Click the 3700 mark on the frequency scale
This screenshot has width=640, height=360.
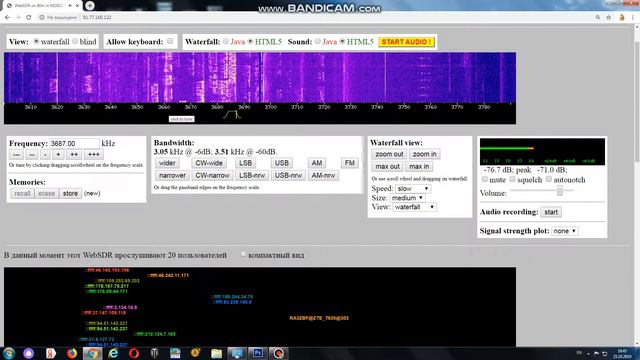[x=271, y=107]
